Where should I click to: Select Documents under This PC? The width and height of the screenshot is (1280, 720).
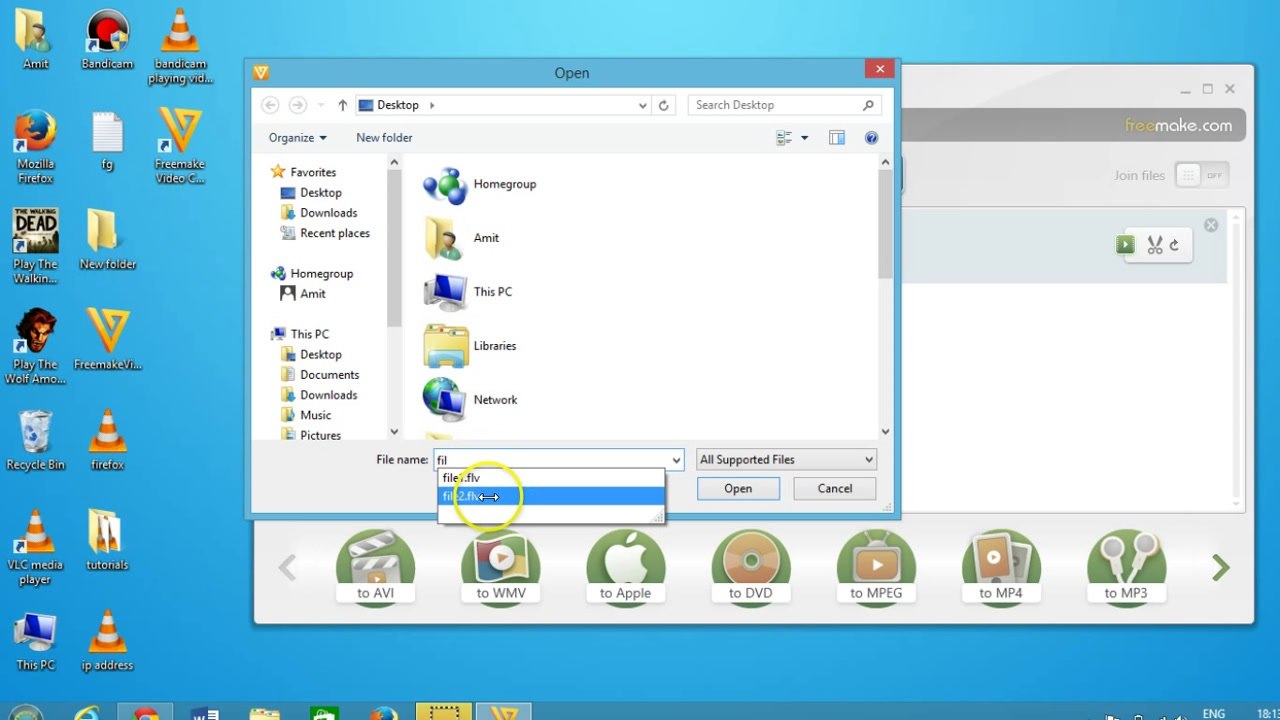pyautogui.click(x=329, y=375)
